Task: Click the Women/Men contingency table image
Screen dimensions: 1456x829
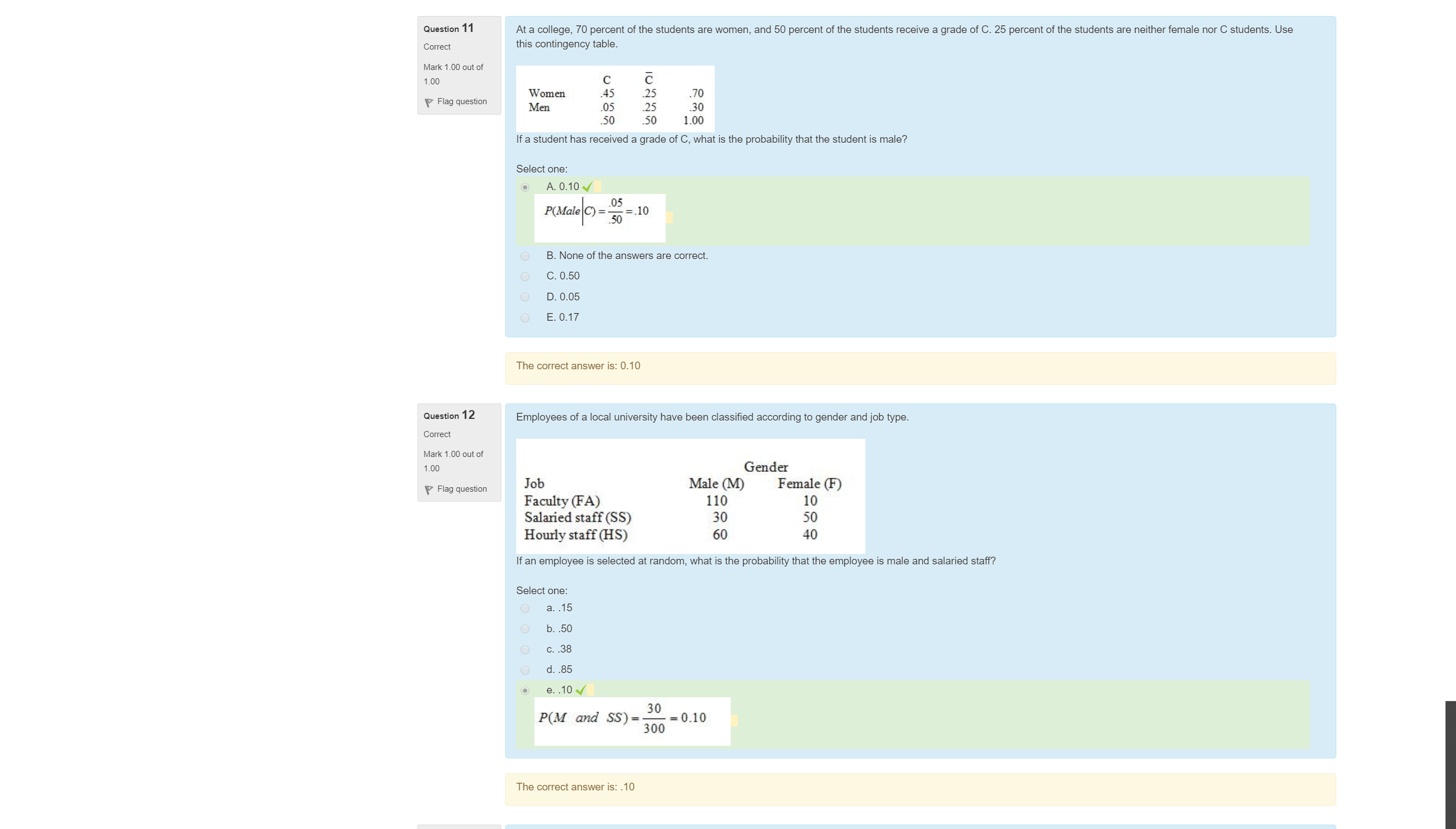Action: tap(614, 99)
